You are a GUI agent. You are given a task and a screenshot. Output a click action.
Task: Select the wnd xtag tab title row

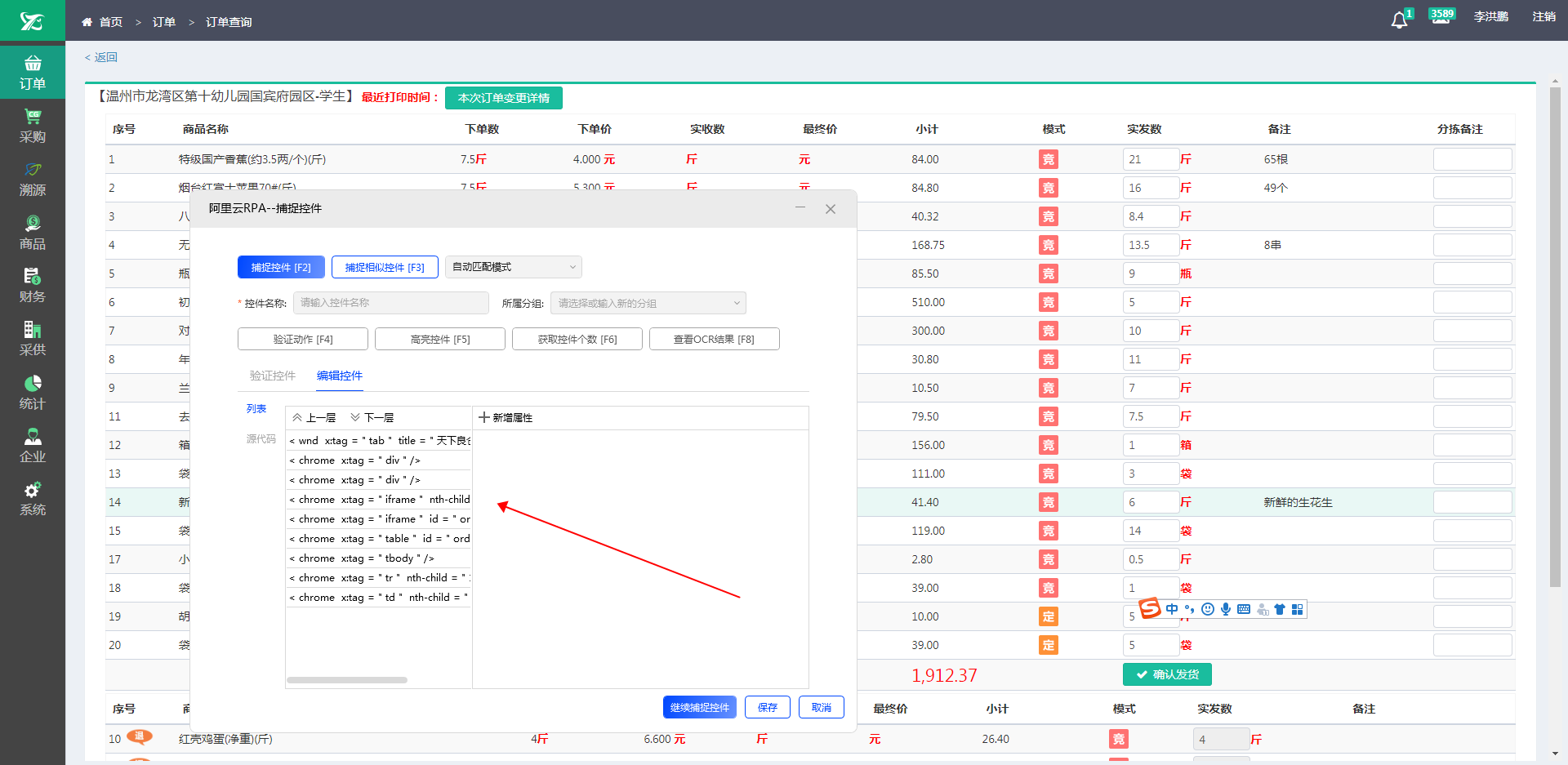point(379,440)
